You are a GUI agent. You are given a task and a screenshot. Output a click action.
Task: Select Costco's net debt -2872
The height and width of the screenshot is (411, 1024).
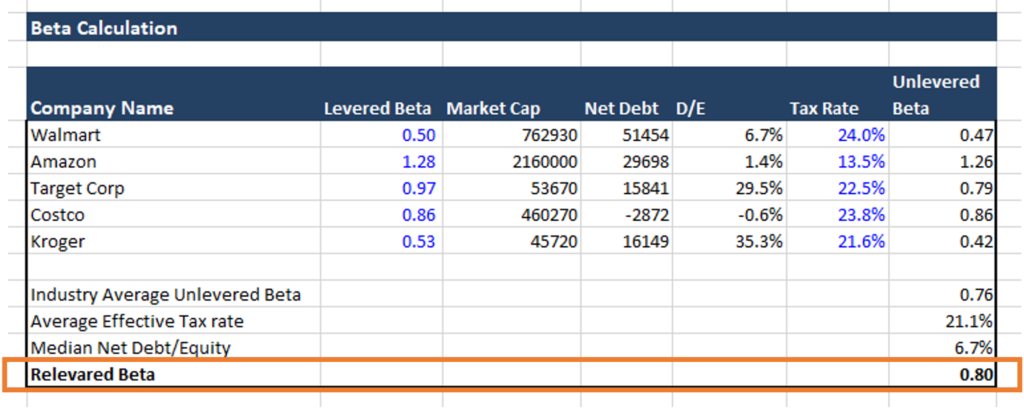pos(626,215)
